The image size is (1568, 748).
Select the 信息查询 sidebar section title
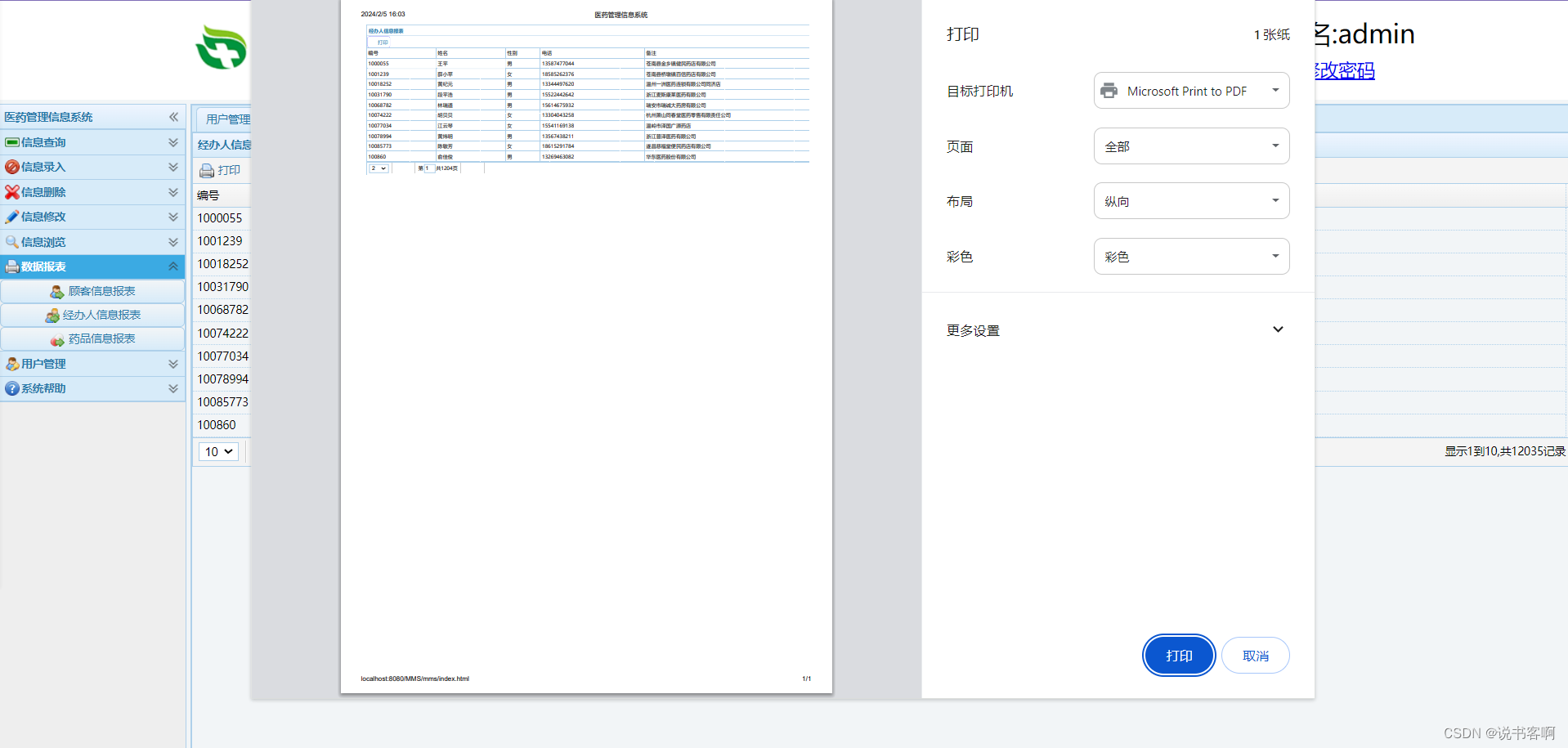pyautogui.click(x=43, y=142)
